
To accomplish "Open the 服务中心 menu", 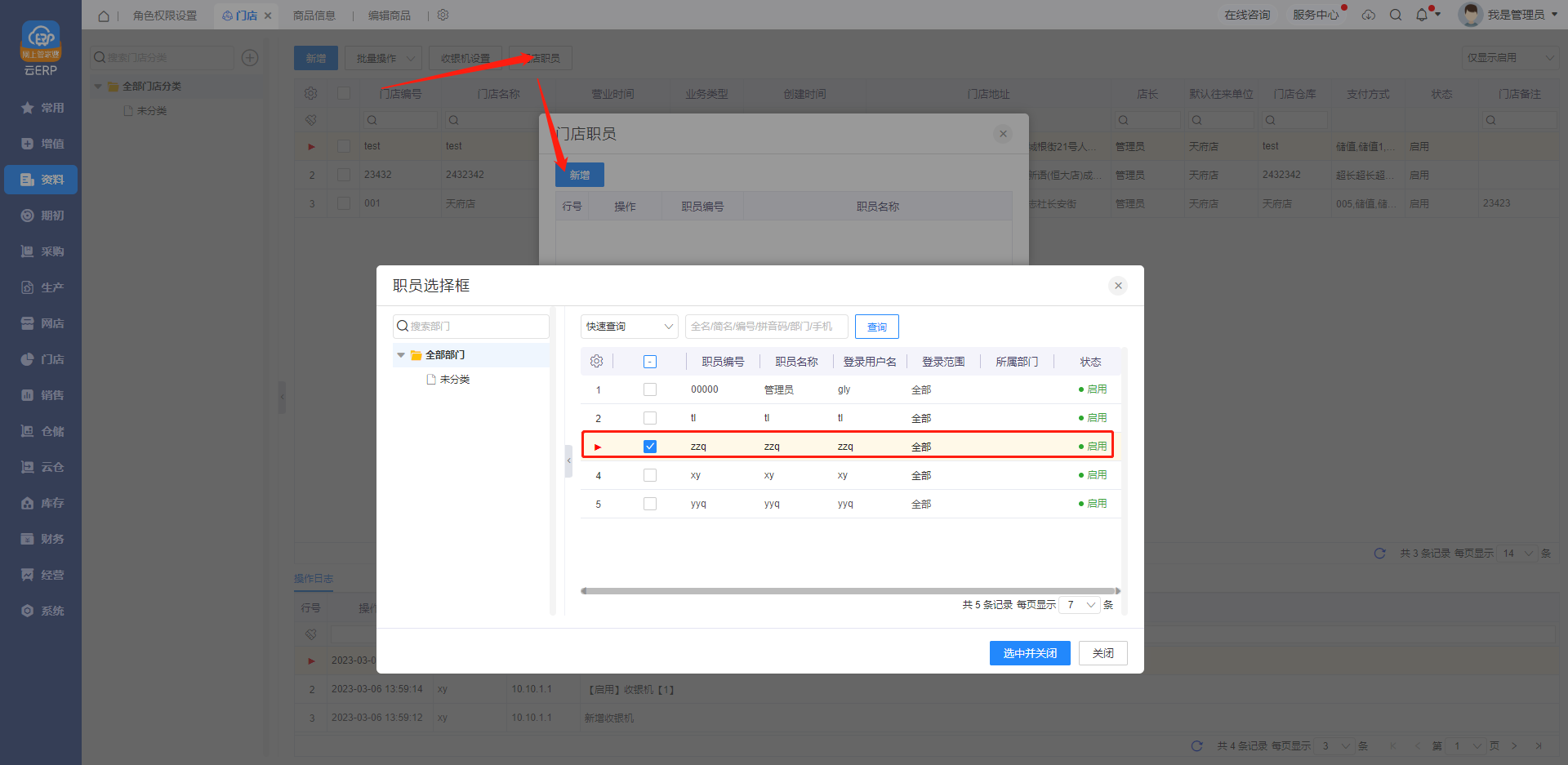I will [x=1316, y=15].
